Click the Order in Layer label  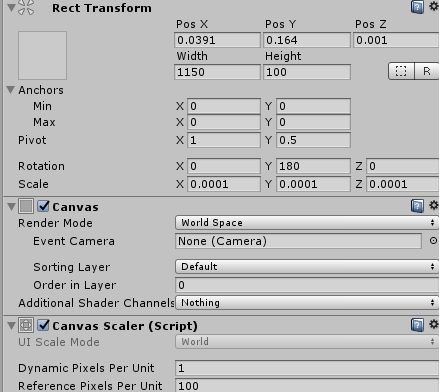tap(75, 285)
